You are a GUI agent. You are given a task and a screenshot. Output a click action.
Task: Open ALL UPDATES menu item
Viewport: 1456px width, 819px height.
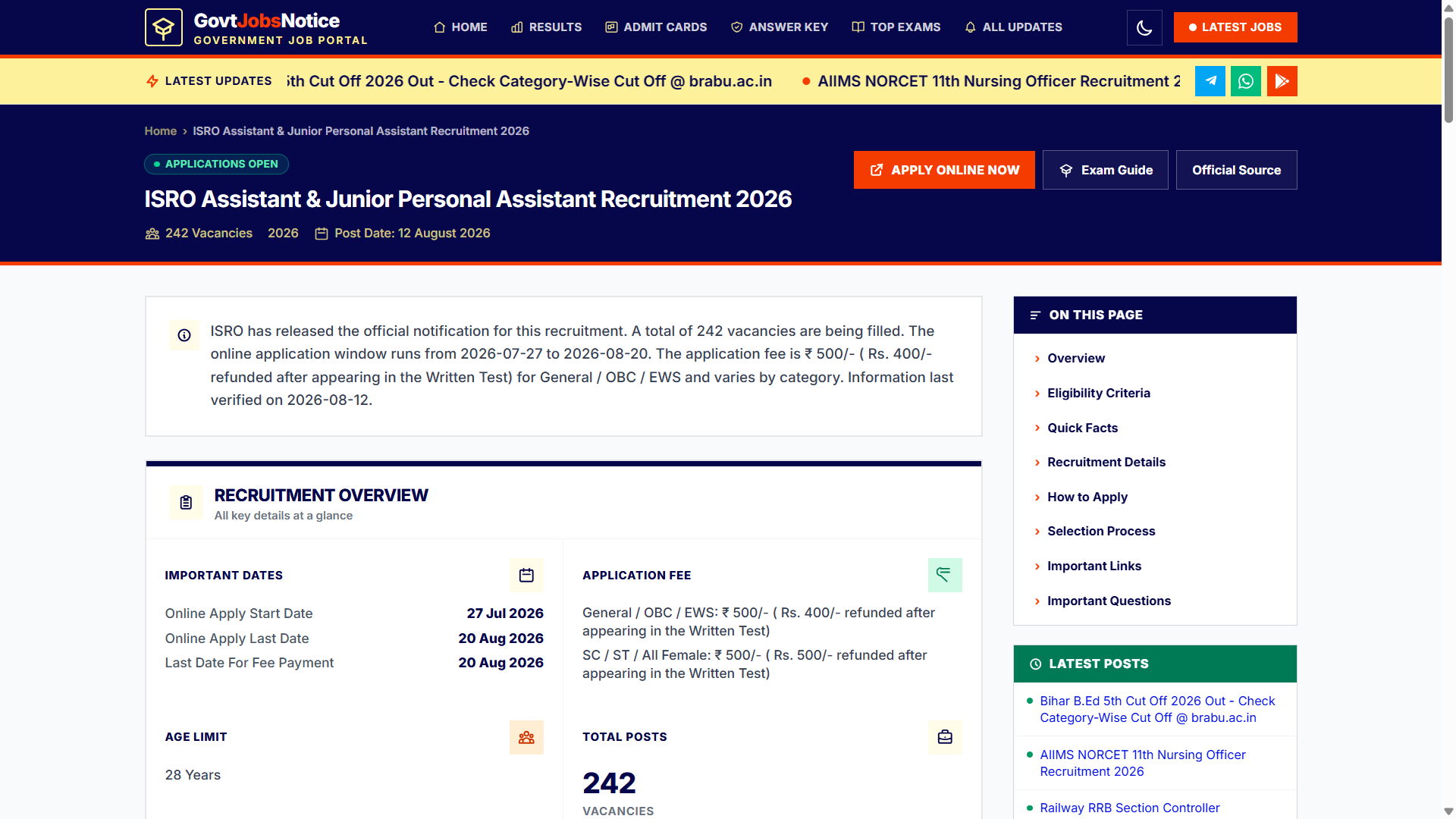tap(1013, 27)
